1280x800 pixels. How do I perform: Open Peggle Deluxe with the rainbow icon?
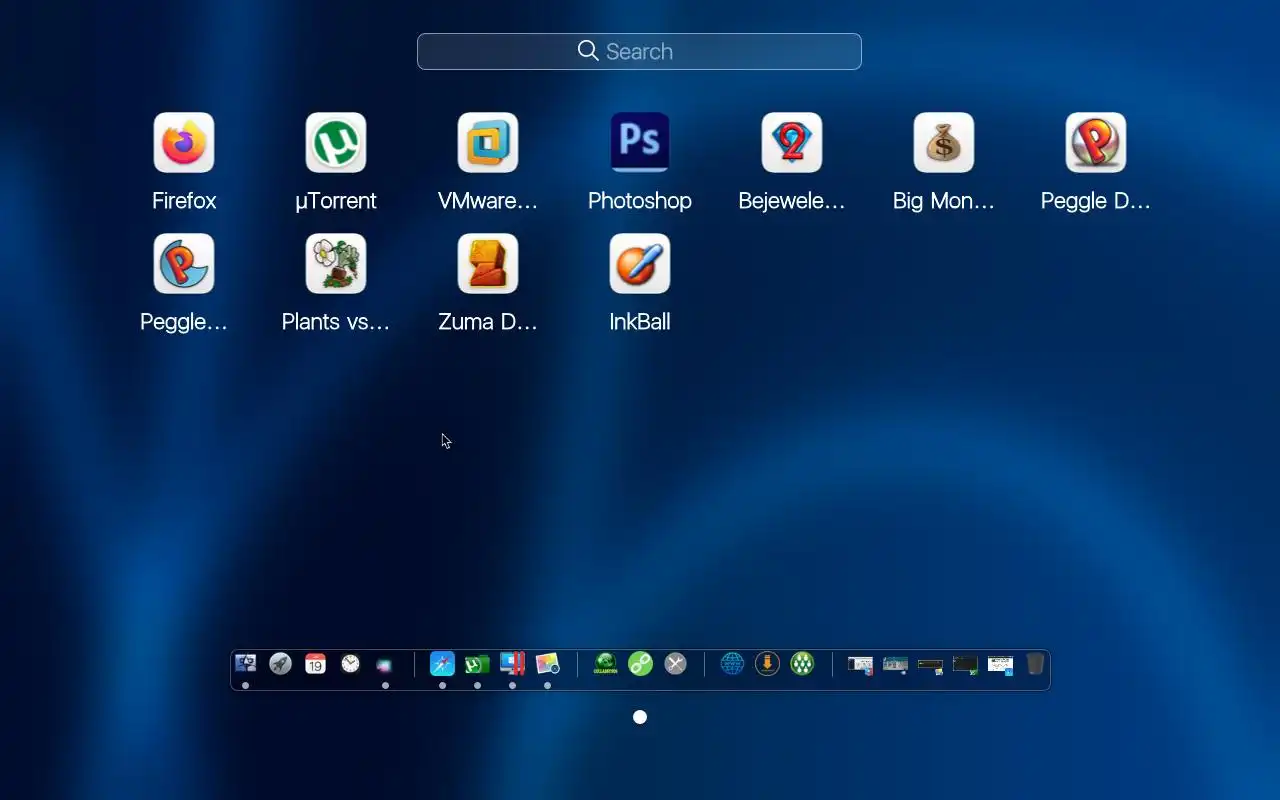pos(1096,143)
